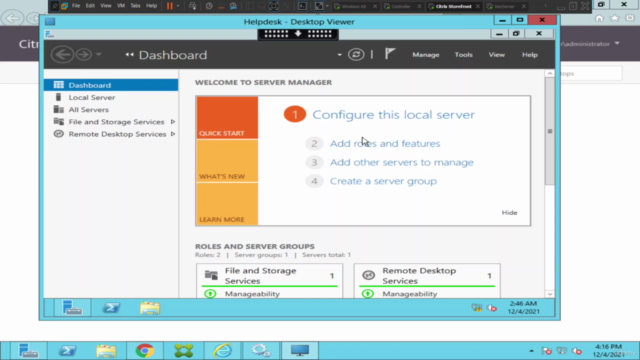Image resolution: width=640 pixels, height=360 pixels.
Task: Click the Server Manager back navigation arrow
Action: coord(62,54)
